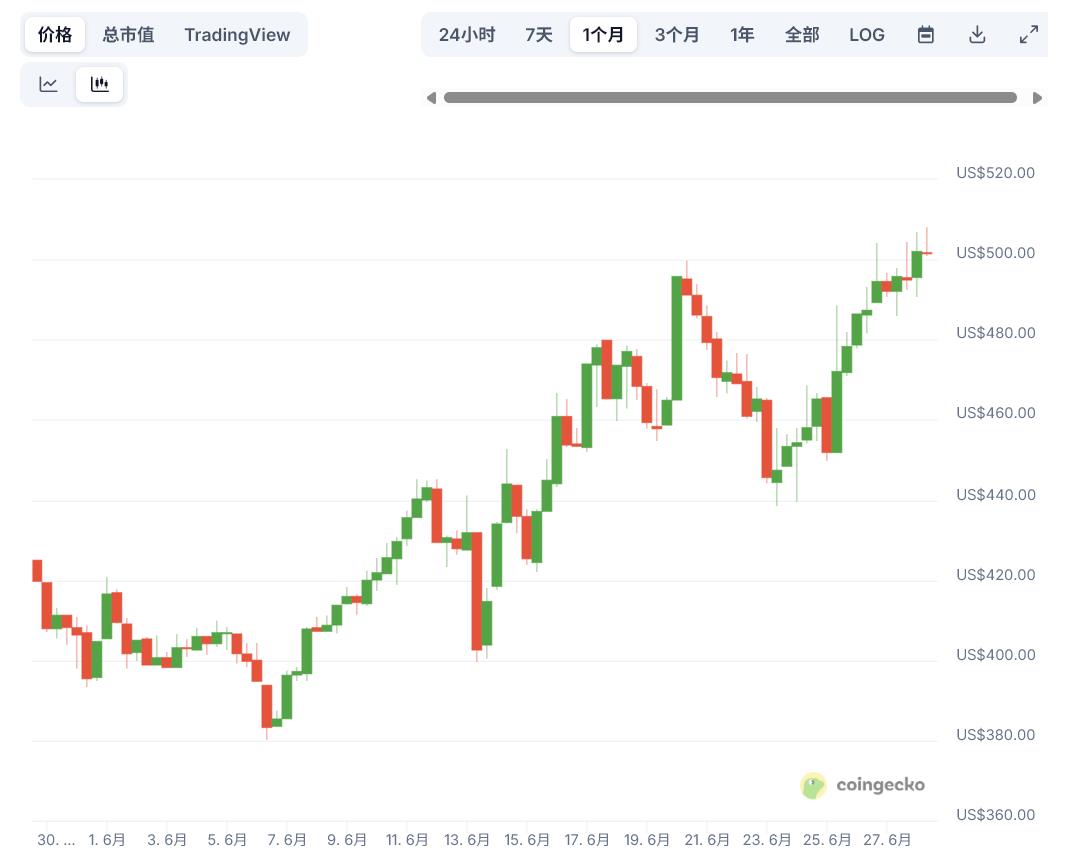Click the 1. 6月 date axis label
The height and width of the screenshot is (863, 1085).
(107, 840)
